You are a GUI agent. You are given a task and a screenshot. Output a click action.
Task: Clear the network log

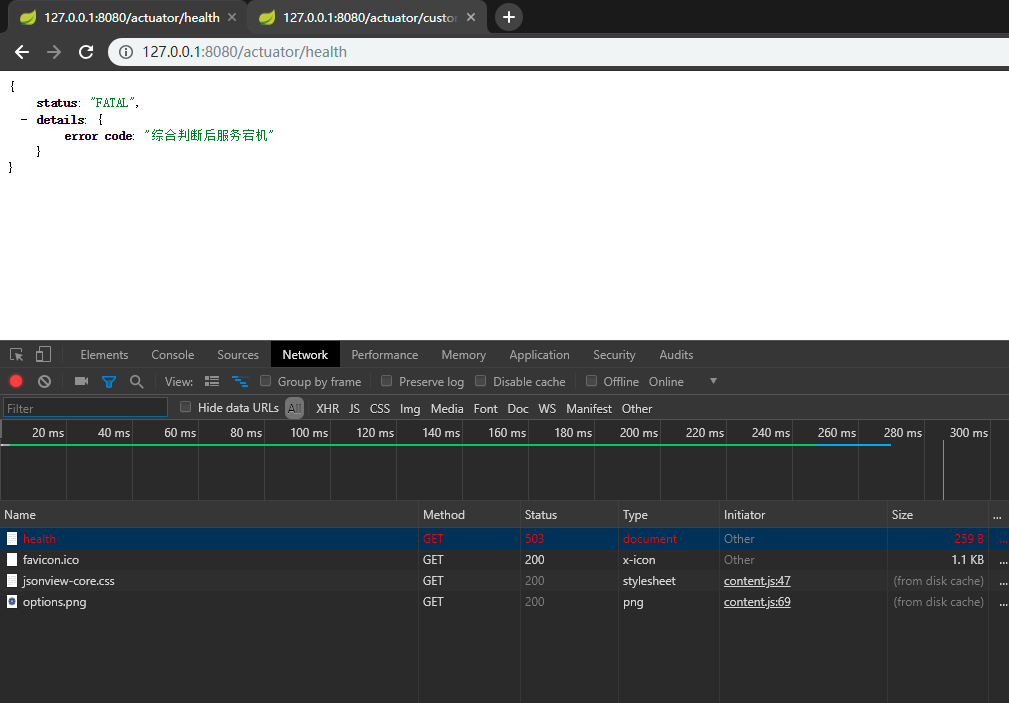(44, 381)
